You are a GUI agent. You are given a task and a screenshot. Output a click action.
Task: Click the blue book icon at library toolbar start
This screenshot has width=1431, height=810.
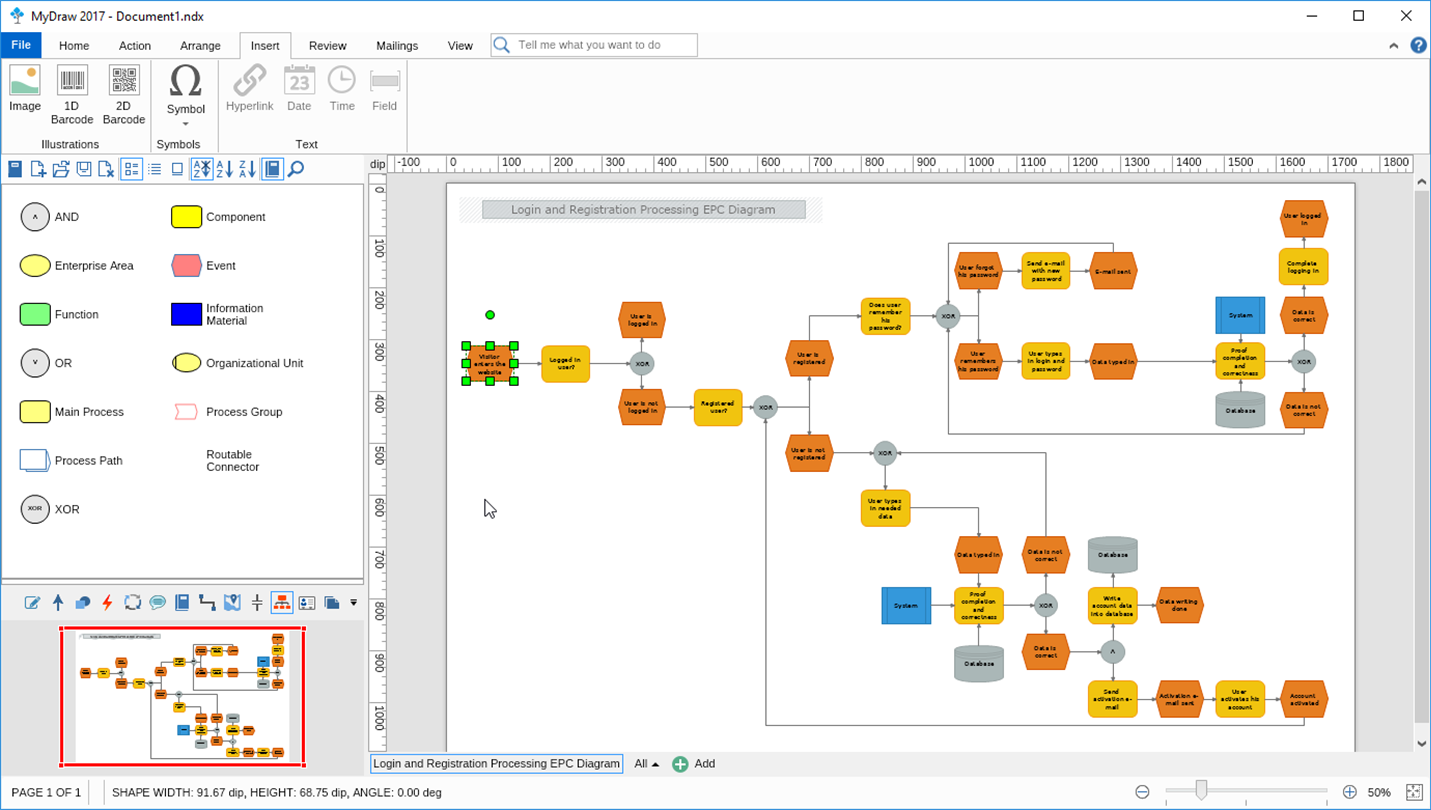[15, 169]
